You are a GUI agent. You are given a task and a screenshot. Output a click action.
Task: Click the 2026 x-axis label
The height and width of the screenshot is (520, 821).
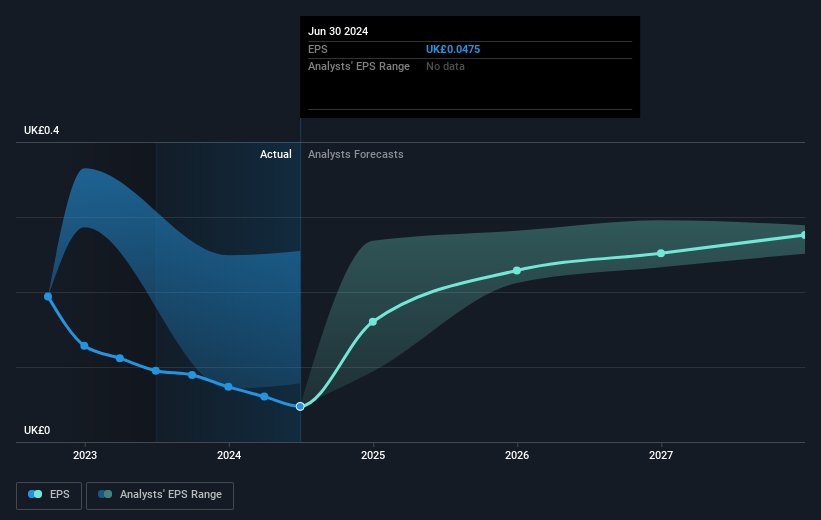(x=517, y=456)
